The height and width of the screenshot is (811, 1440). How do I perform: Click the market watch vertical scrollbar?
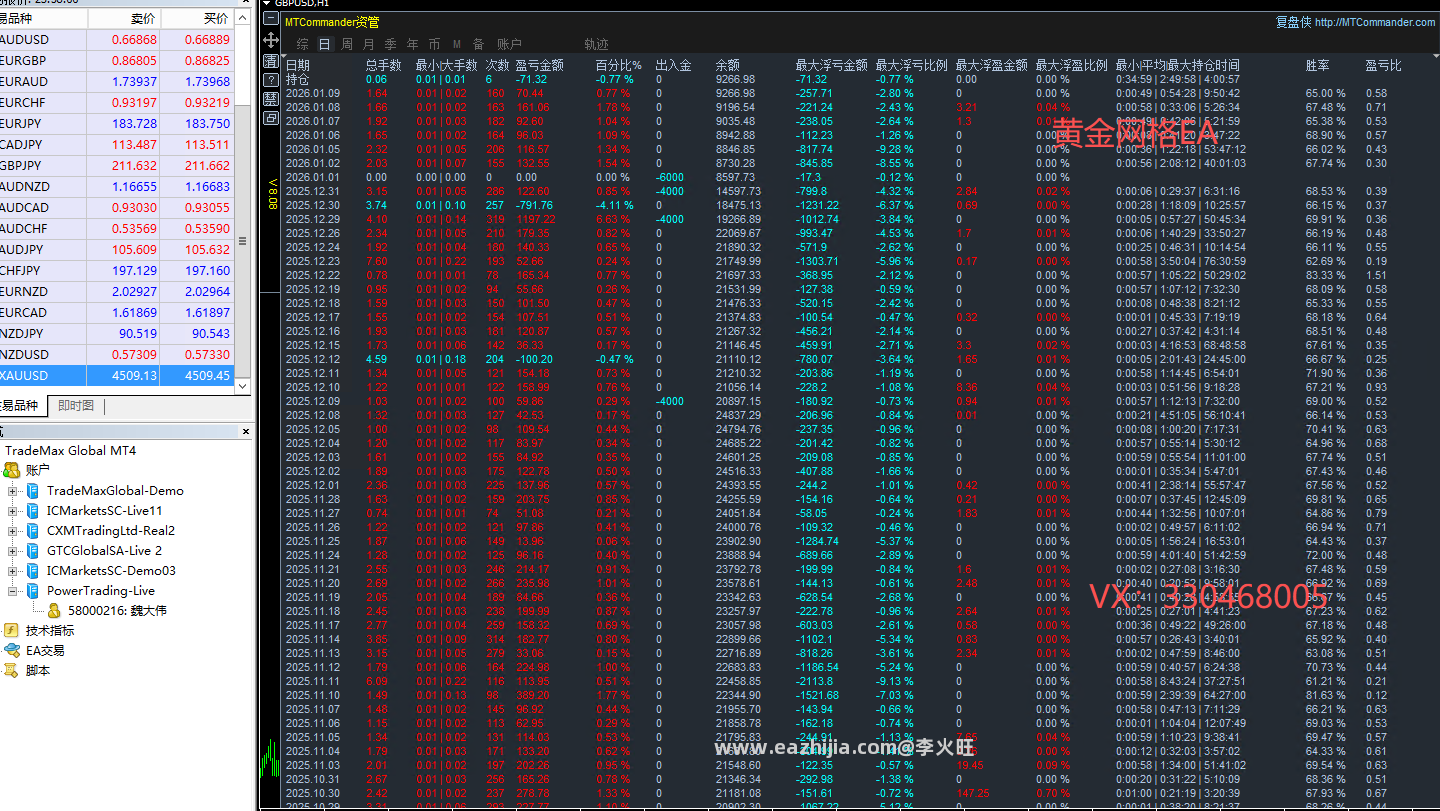pyautogui.click(x=243, y=200)
